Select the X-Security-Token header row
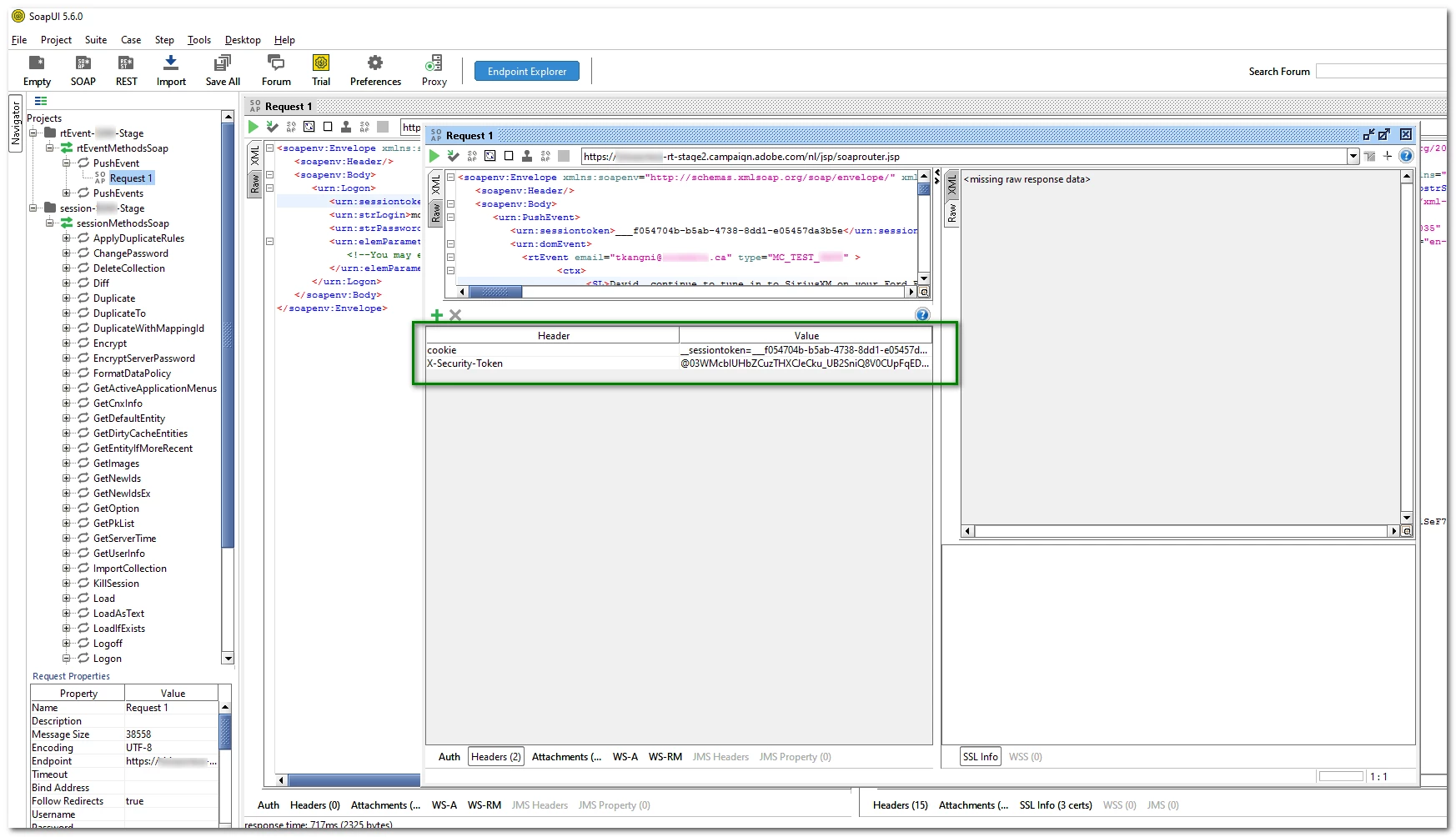 [679, 363]
